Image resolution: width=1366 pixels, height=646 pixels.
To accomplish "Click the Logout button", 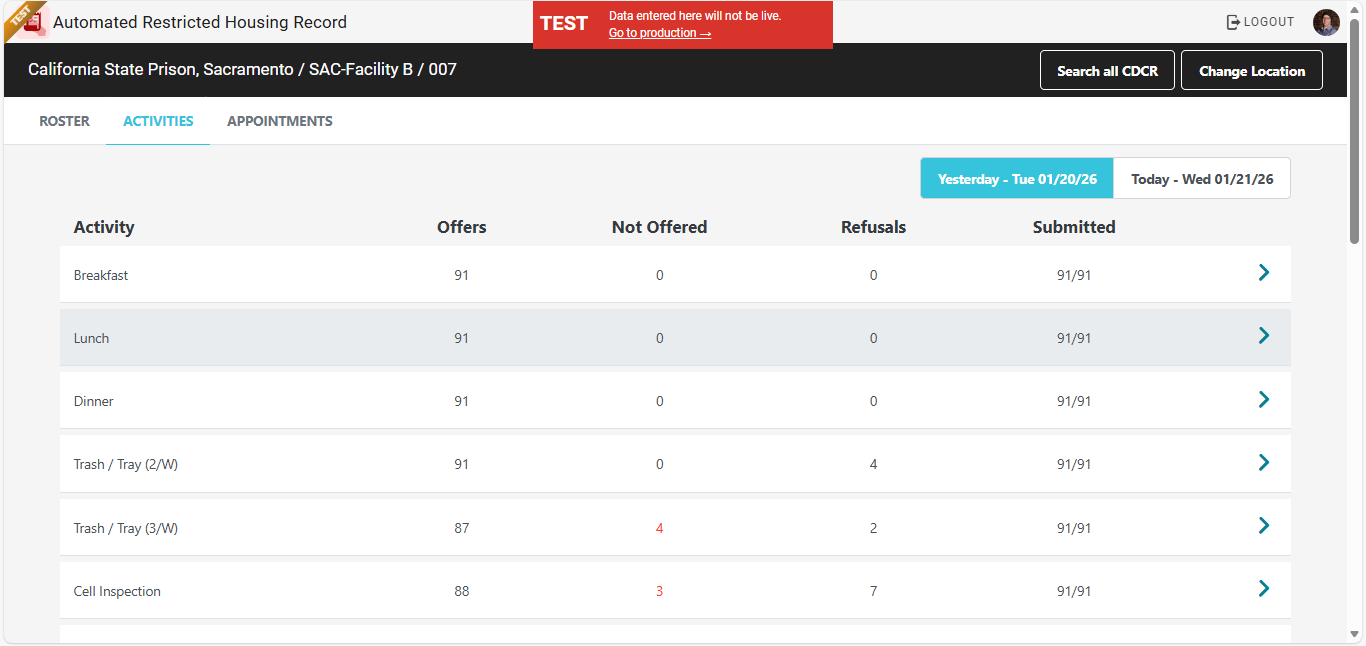I will pyautogui.click(x=1260, y=22).
